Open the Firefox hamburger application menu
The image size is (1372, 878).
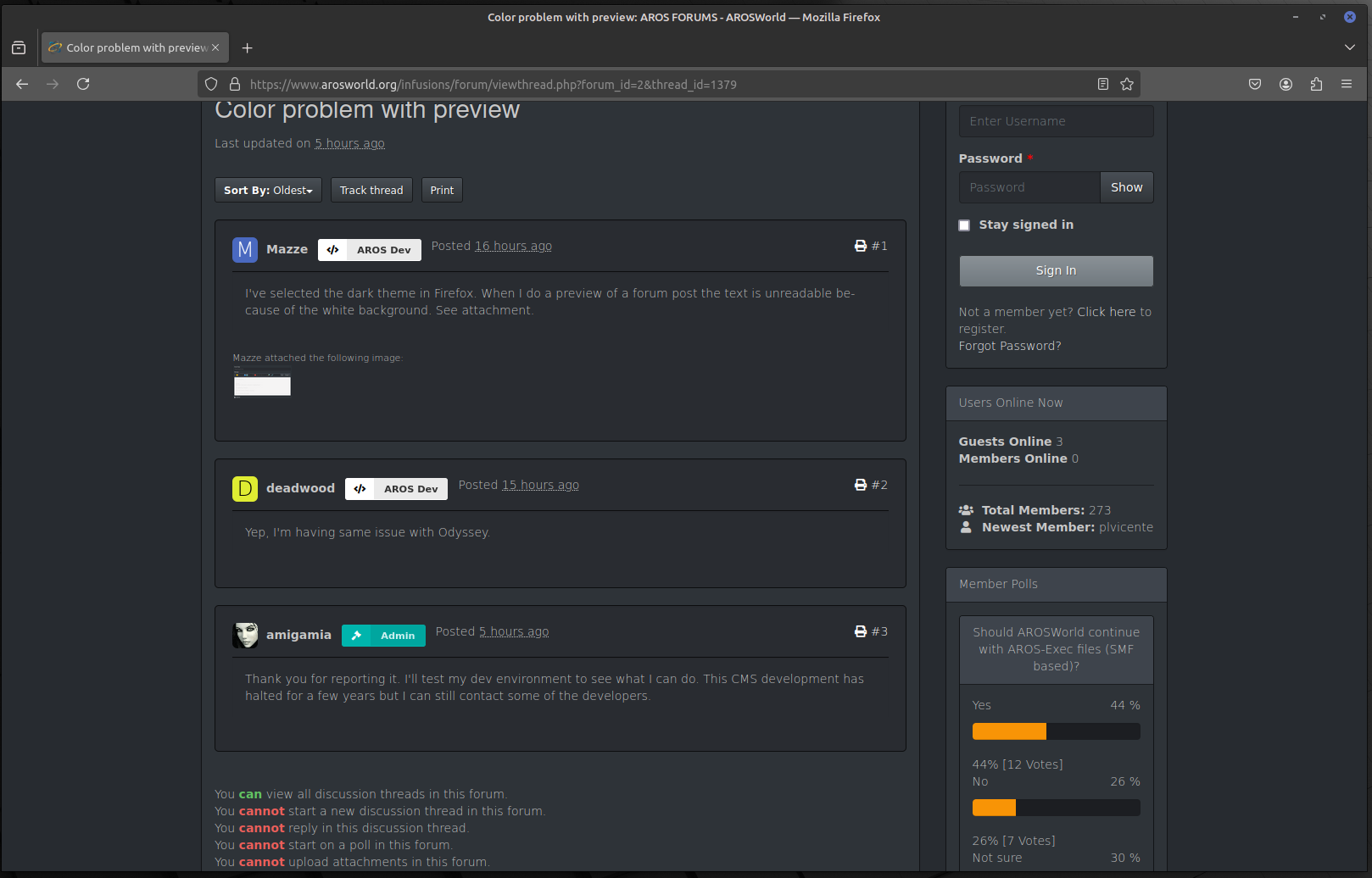tap(1347, 84)
